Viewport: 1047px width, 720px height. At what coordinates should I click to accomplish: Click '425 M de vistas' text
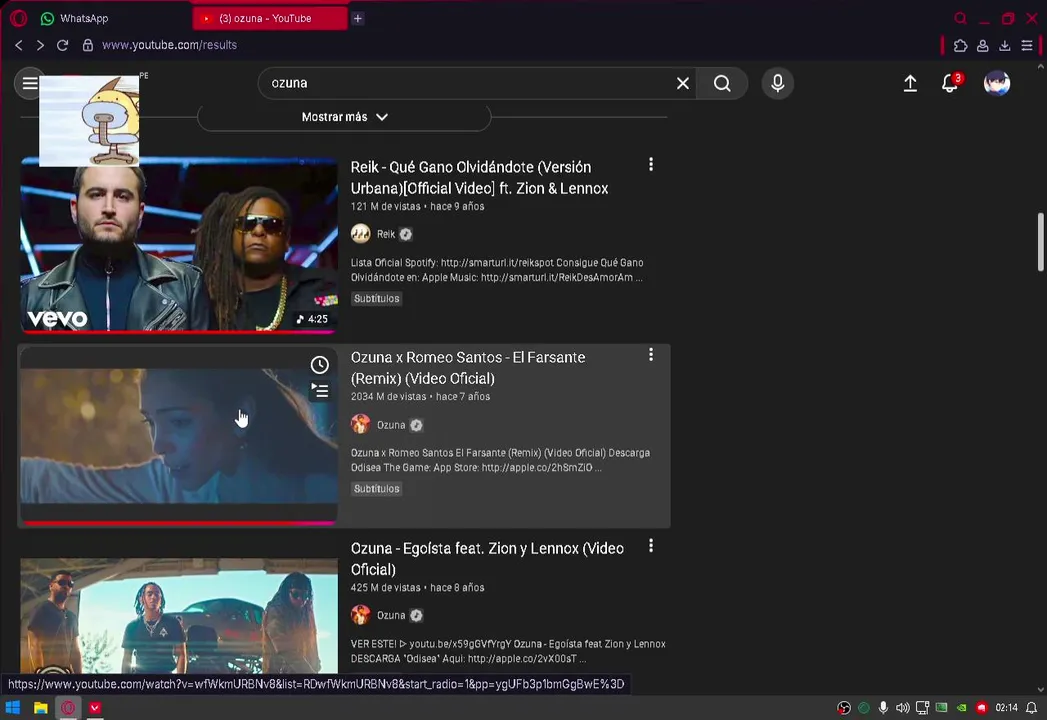click(385, 588)
